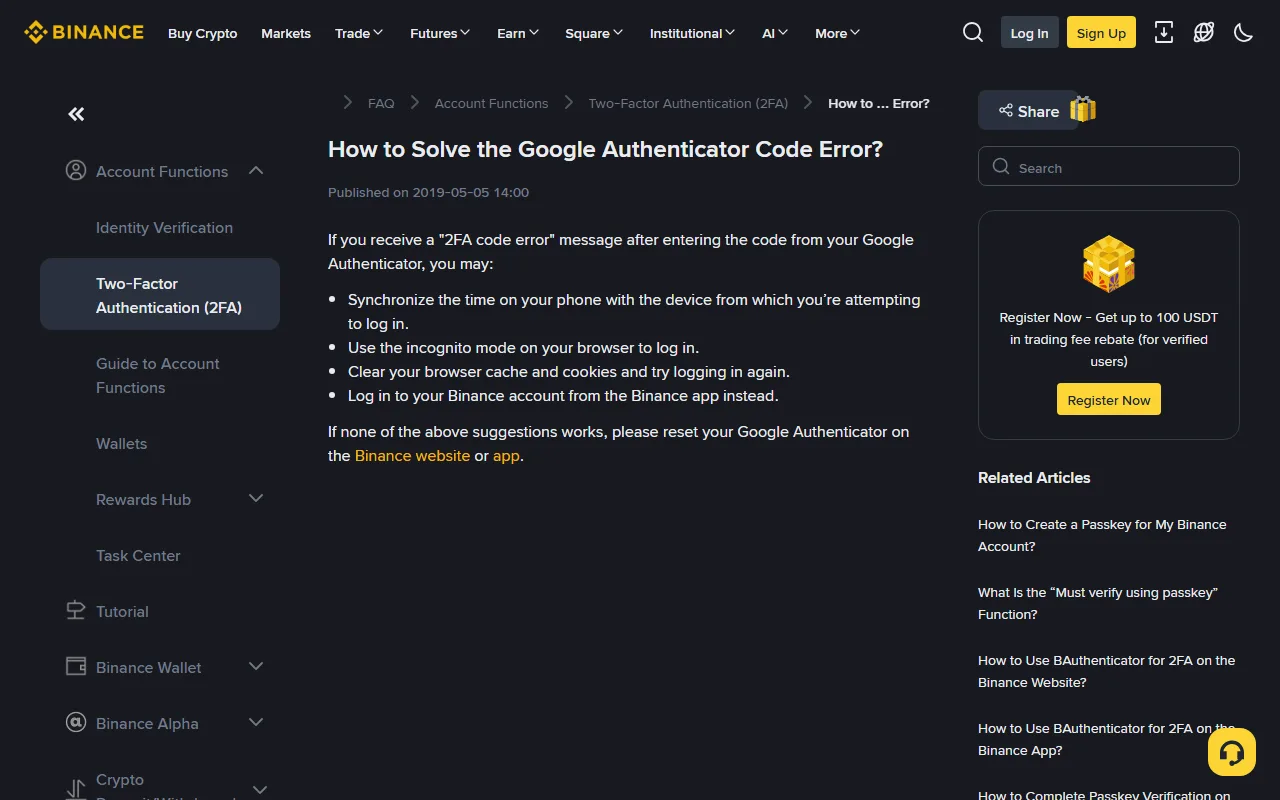1280x800 pixels.
Task: Open the Markets page
Action: click(286, 33)
